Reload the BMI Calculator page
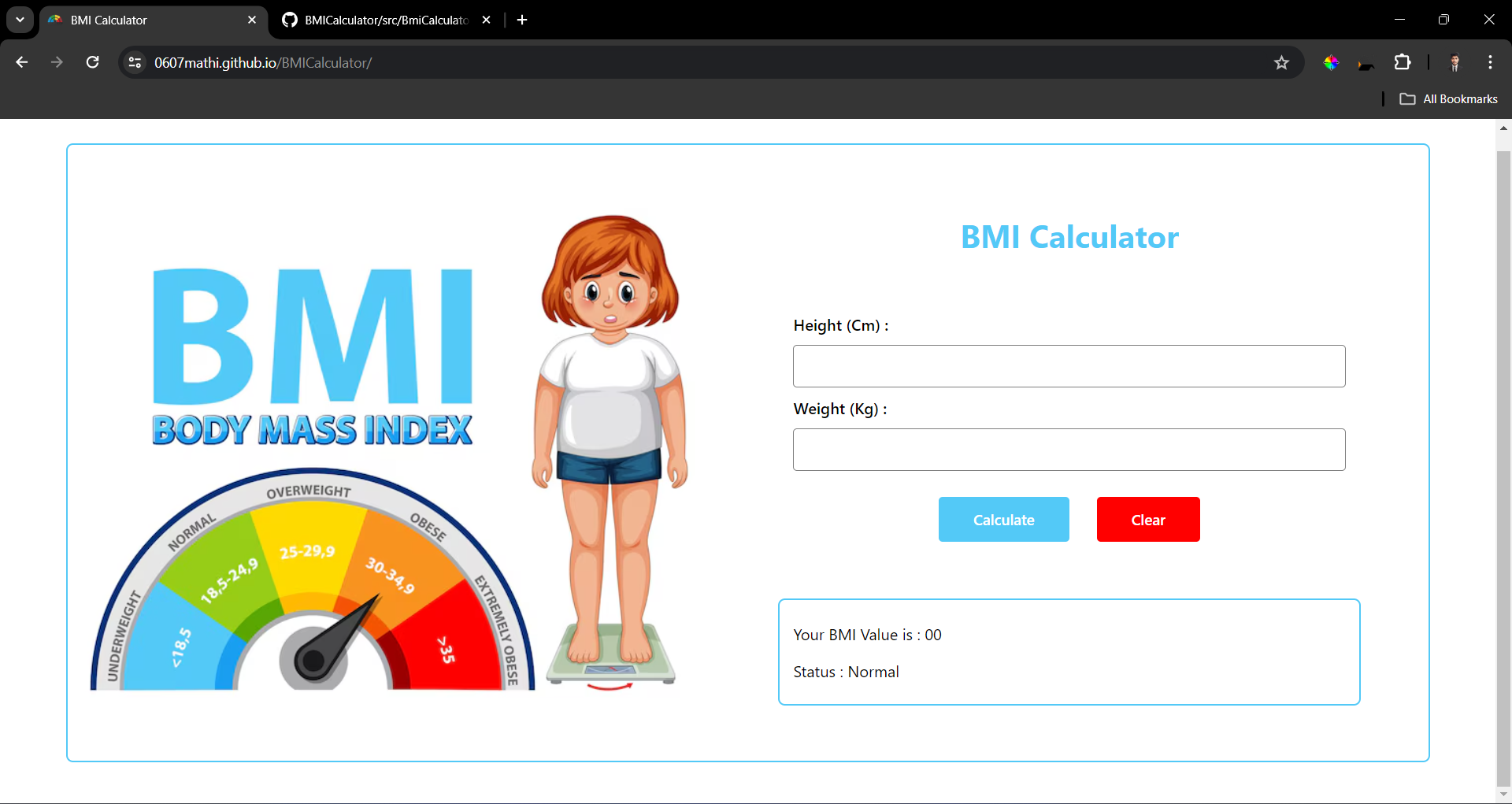 coord(92,62)
